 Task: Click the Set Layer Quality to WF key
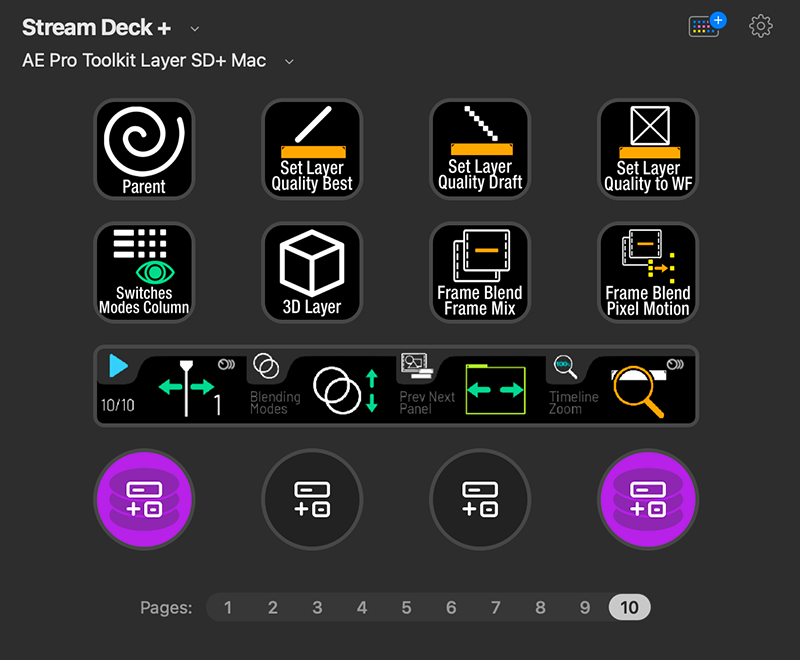click(x=648, y=149)
